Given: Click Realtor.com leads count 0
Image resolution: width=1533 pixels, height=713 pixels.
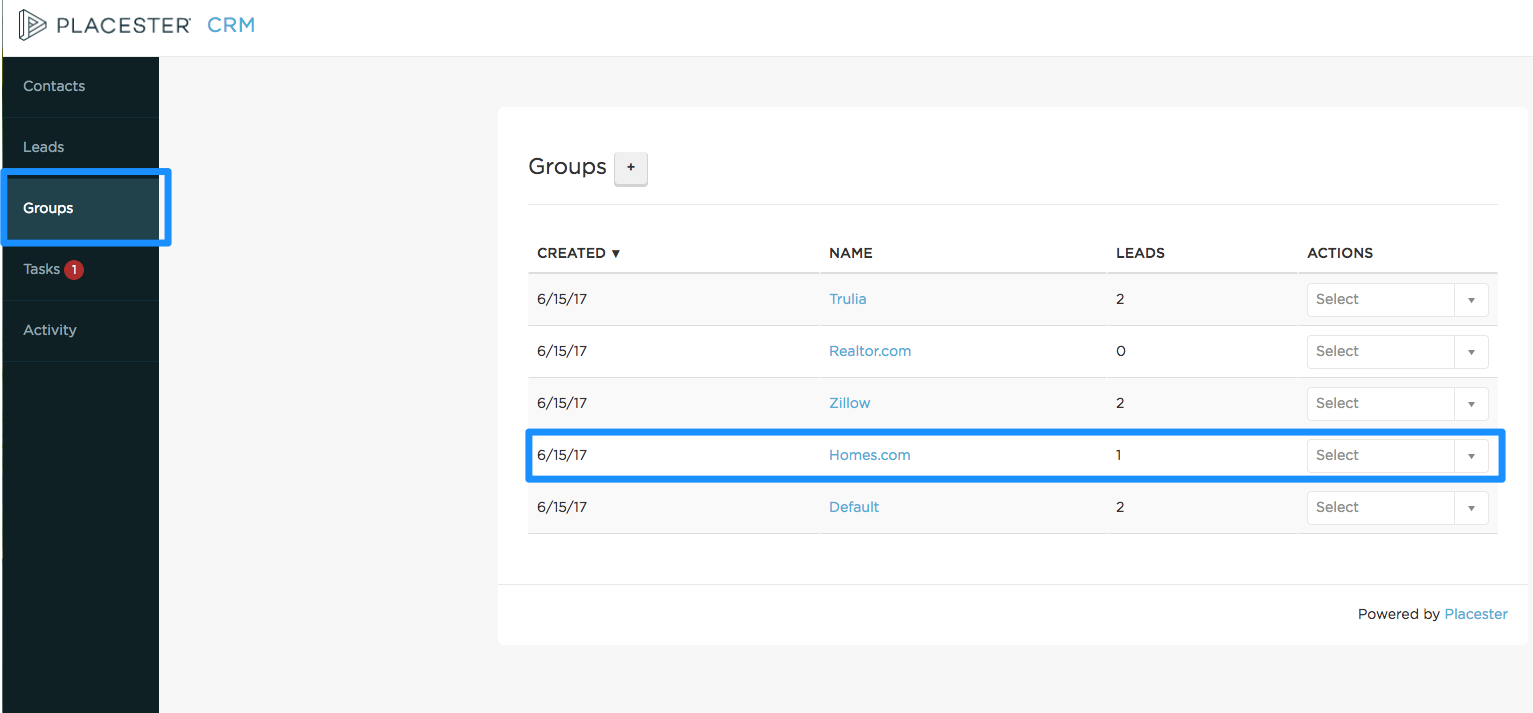Looking at the screenshot, I should (x=1120, y=351).
